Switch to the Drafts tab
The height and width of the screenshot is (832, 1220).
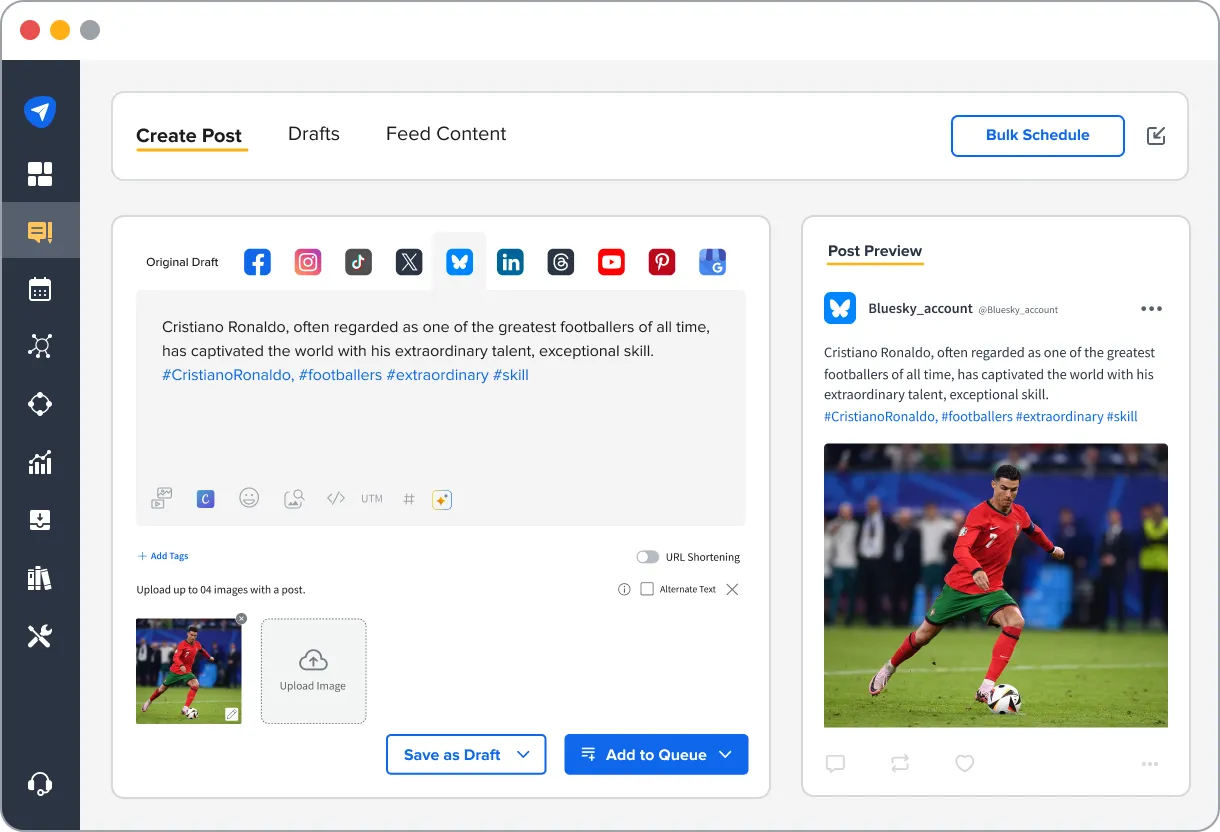(313, 133)
